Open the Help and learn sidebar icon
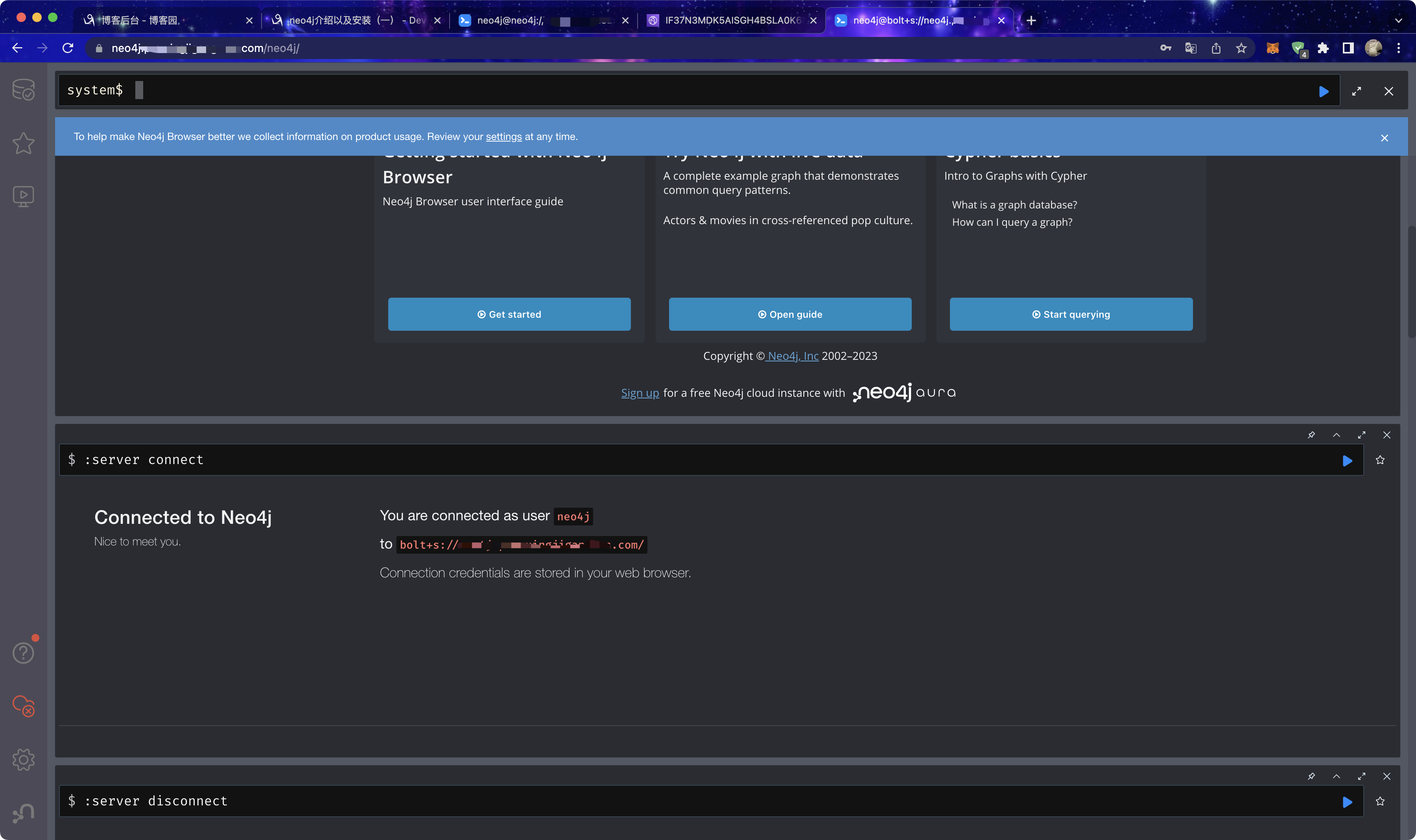The width and height of the screenshot is (1416, 840). pyautogui.click(x=23, y=653)
